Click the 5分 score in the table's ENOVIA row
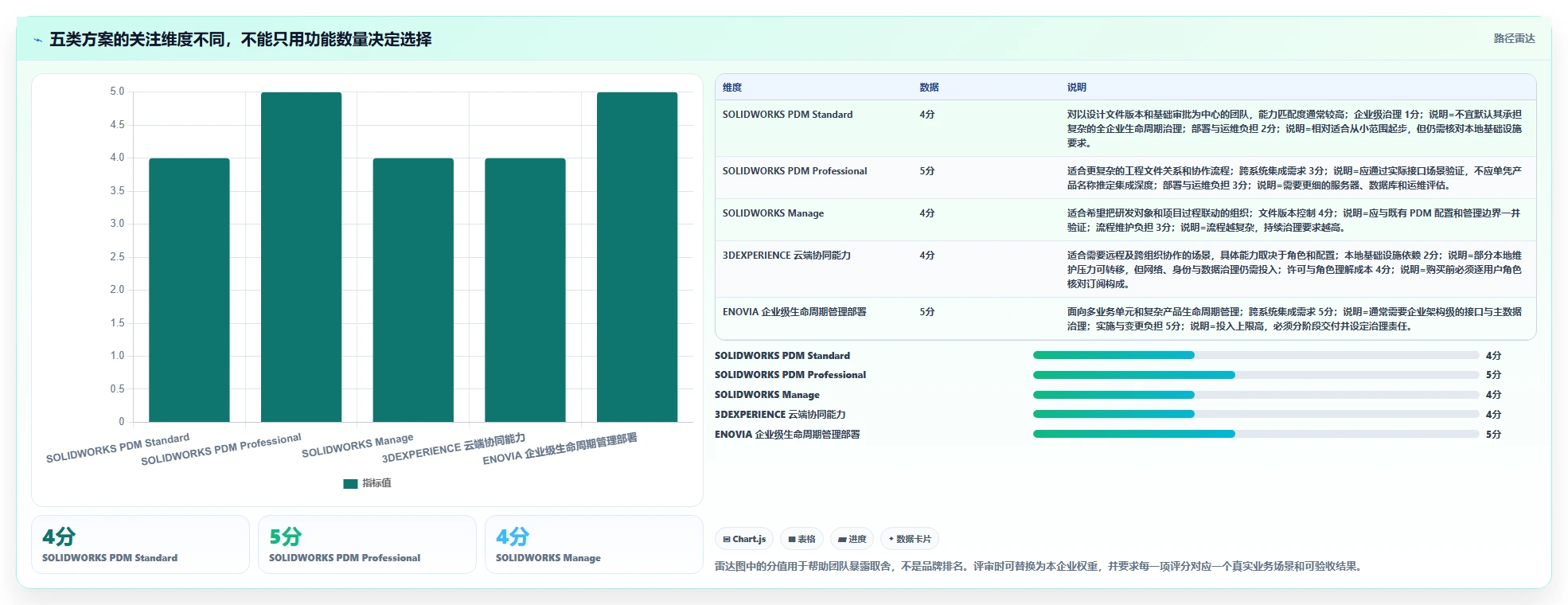This screenshot has height=605, width=1568. coord(927,312)
